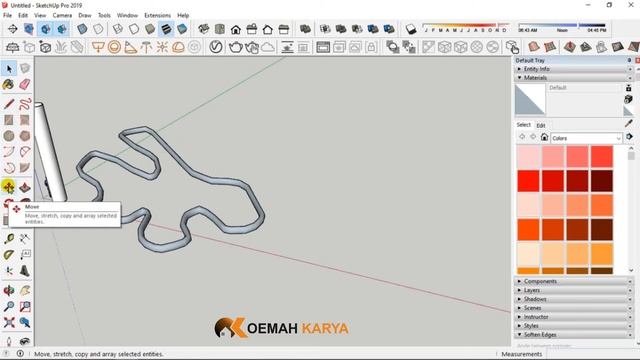Open the Draw menu
The image size is (640, 360).
(x=84, y=16)
